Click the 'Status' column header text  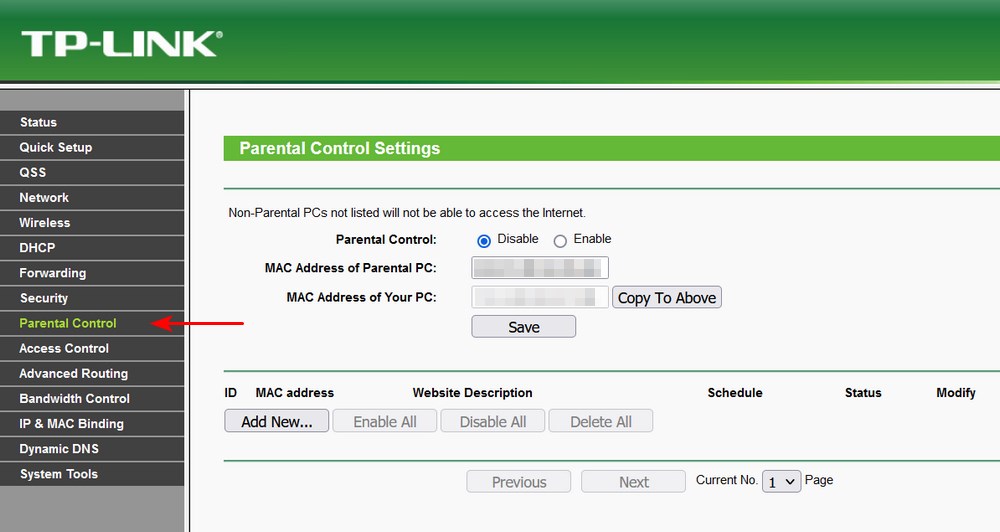click(863, 393)
